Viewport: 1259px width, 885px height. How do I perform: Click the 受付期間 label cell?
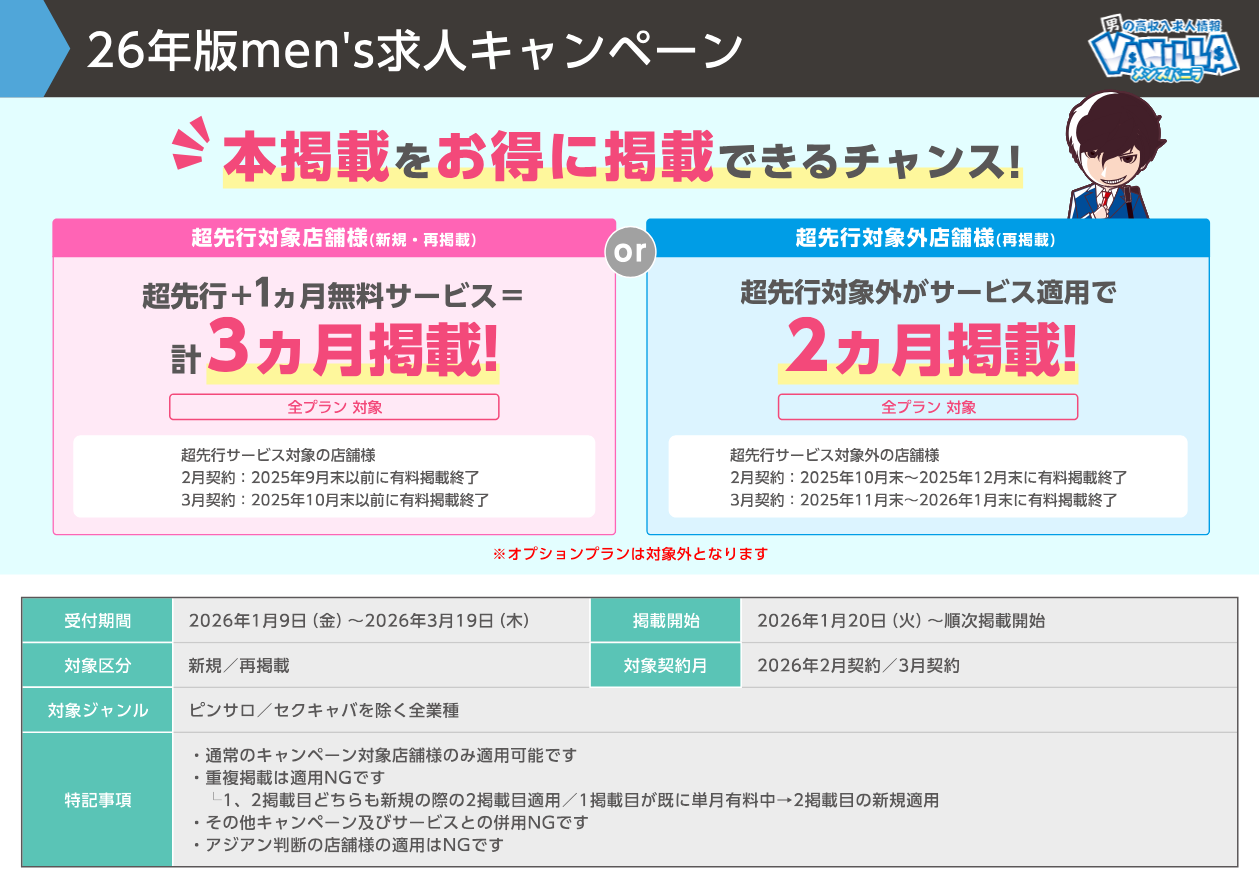pos(97,620)
